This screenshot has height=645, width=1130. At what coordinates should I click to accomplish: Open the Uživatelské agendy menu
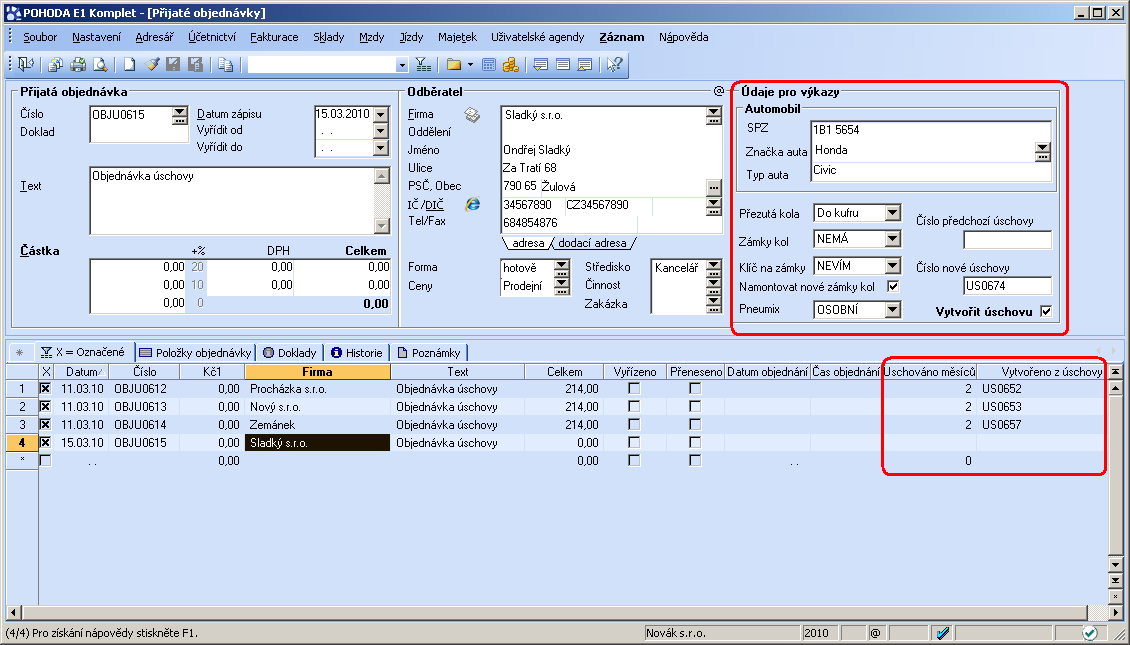538,37
